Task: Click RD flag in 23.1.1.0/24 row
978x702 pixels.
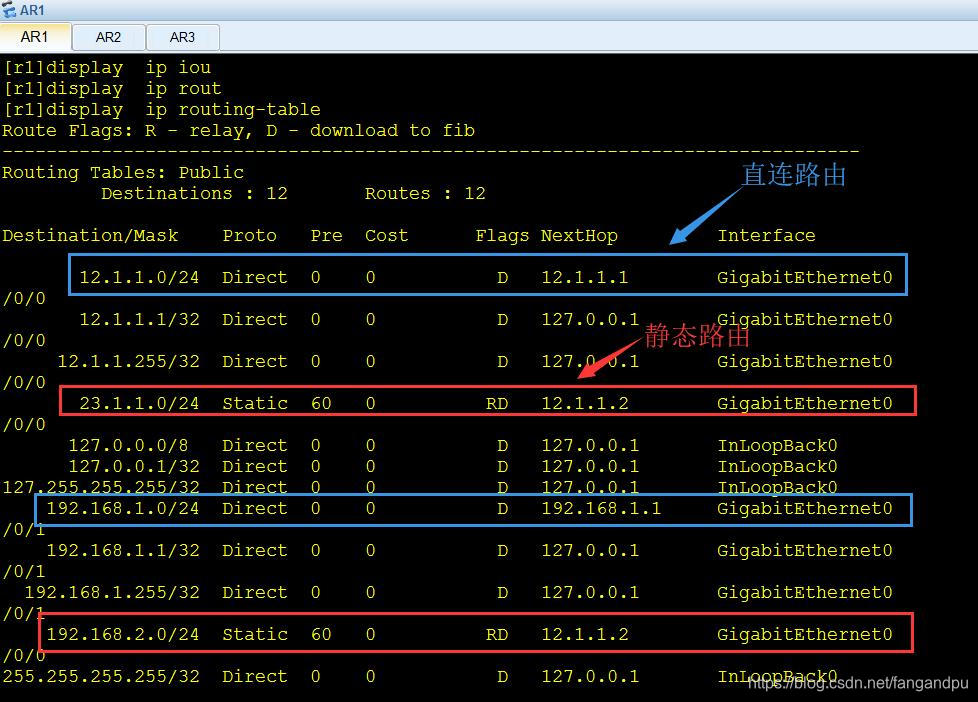Action: pyautogui.click(x=497, y=403)
